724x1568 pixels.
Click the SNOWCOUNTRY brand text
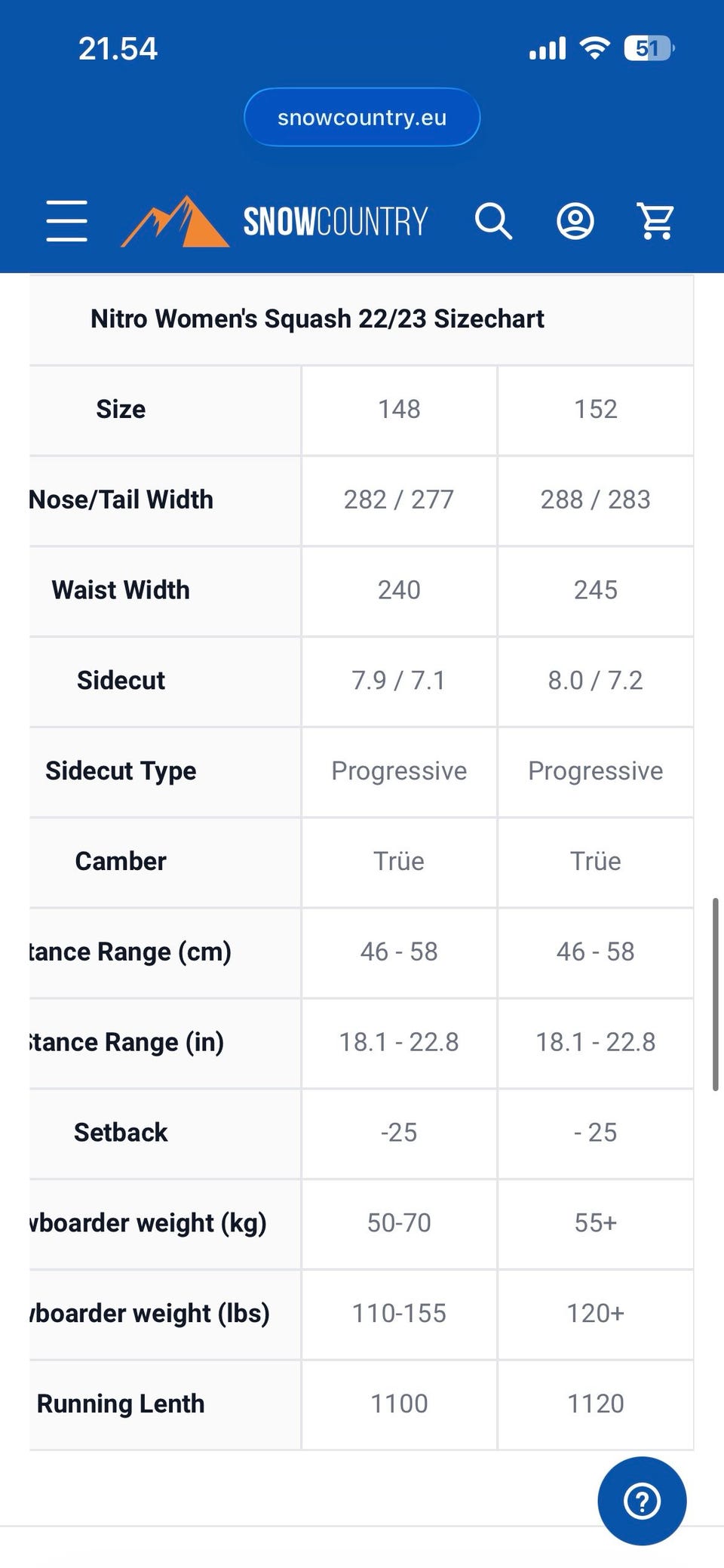click(335, 222)
